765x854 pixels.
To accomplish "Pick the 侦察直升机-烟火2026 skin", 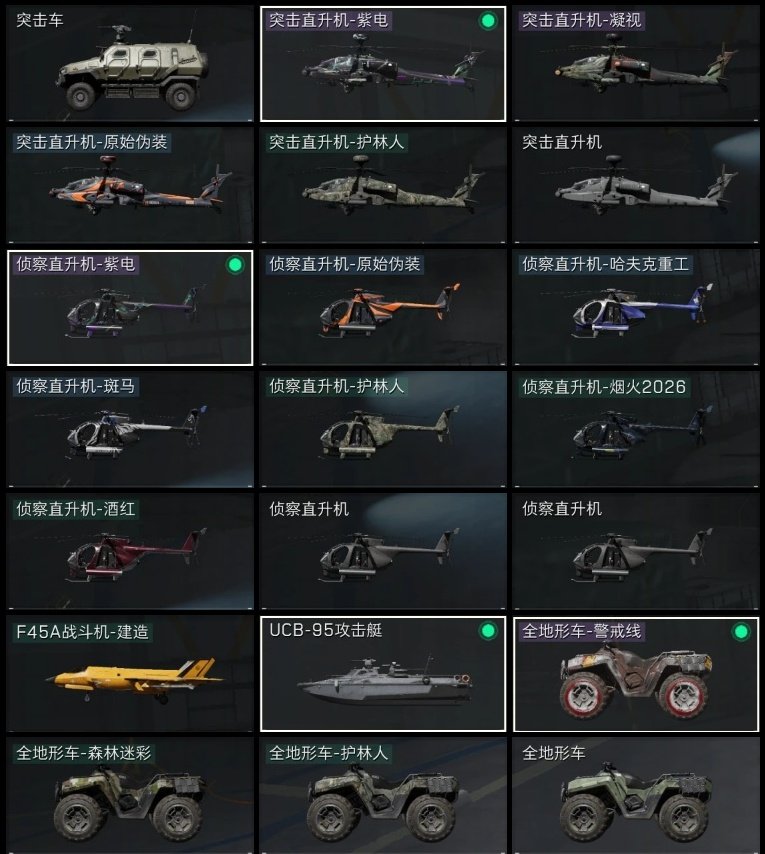I will [636, 430].
